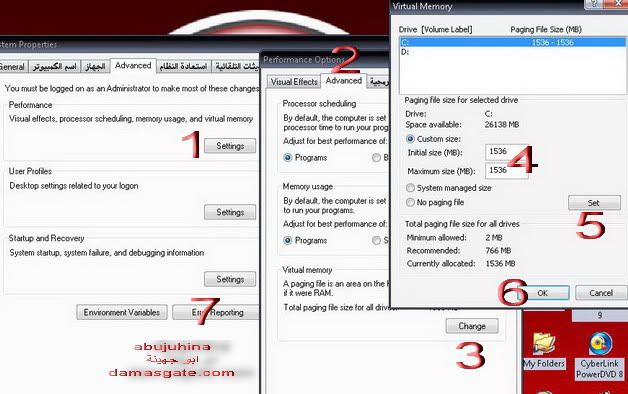This screenshot has width=628, height=394.
Task: Click Environment Variables button
Action: (122, 312)
